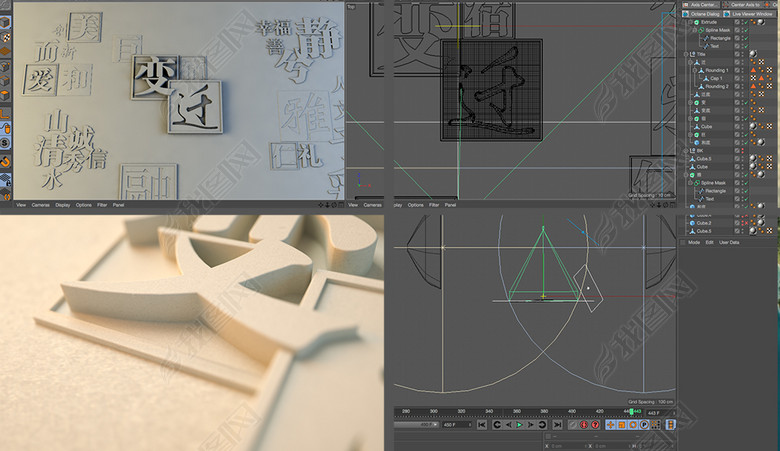Click the material sphere tag on Title row
This screenshot has width=780, height=451.
753,54
